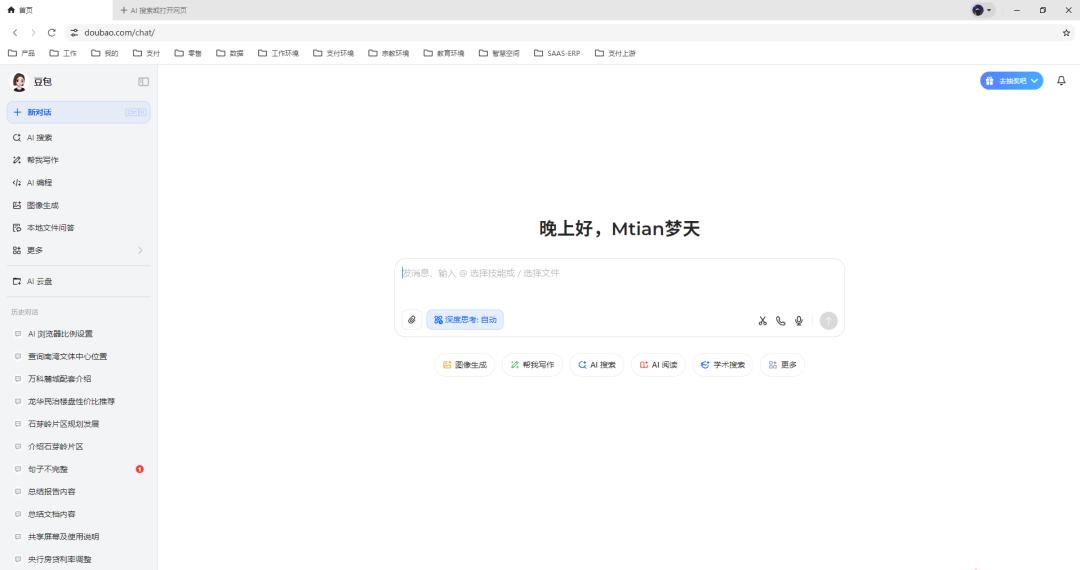The height and width of the screenshot is (570, 1080).
Task: Click the send message arrow button
Action: tap(828, 321)
